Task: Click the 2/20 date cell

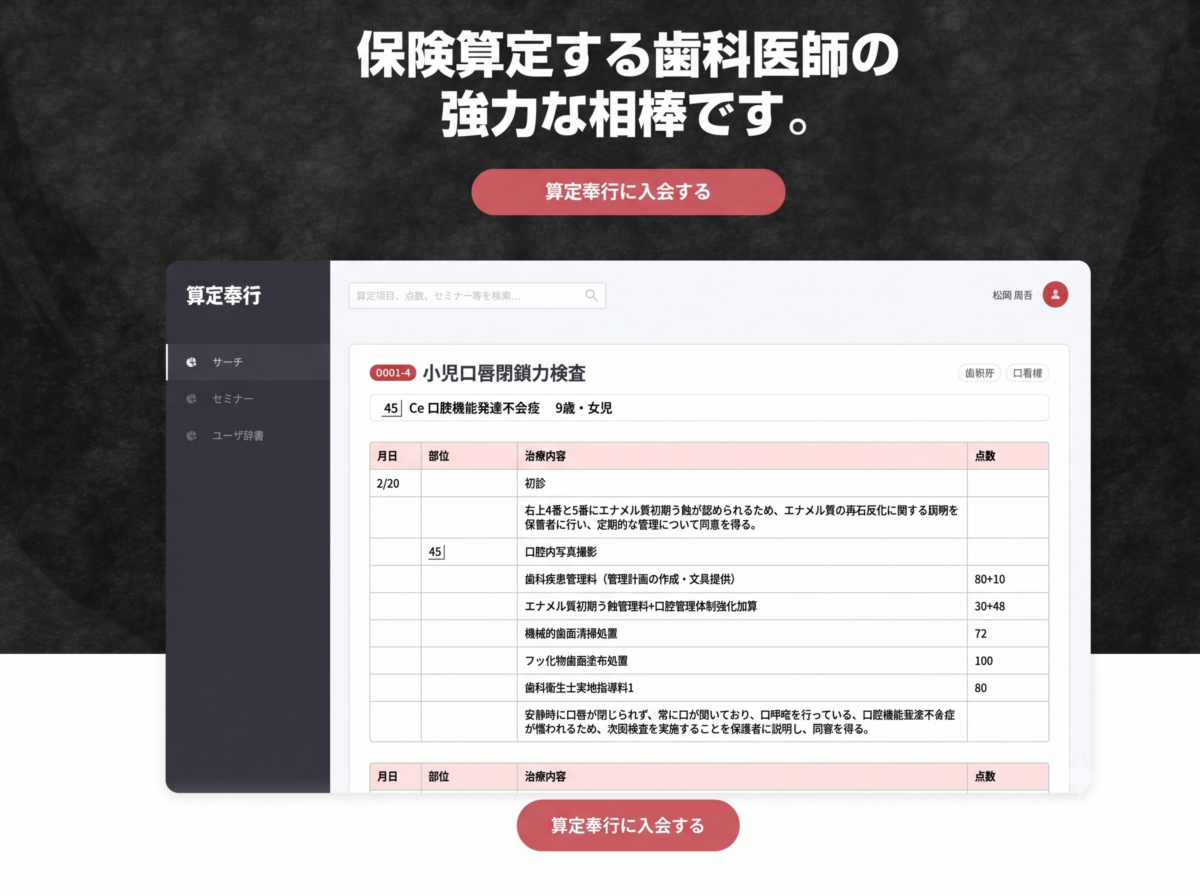Action: (x=395, y=483)
